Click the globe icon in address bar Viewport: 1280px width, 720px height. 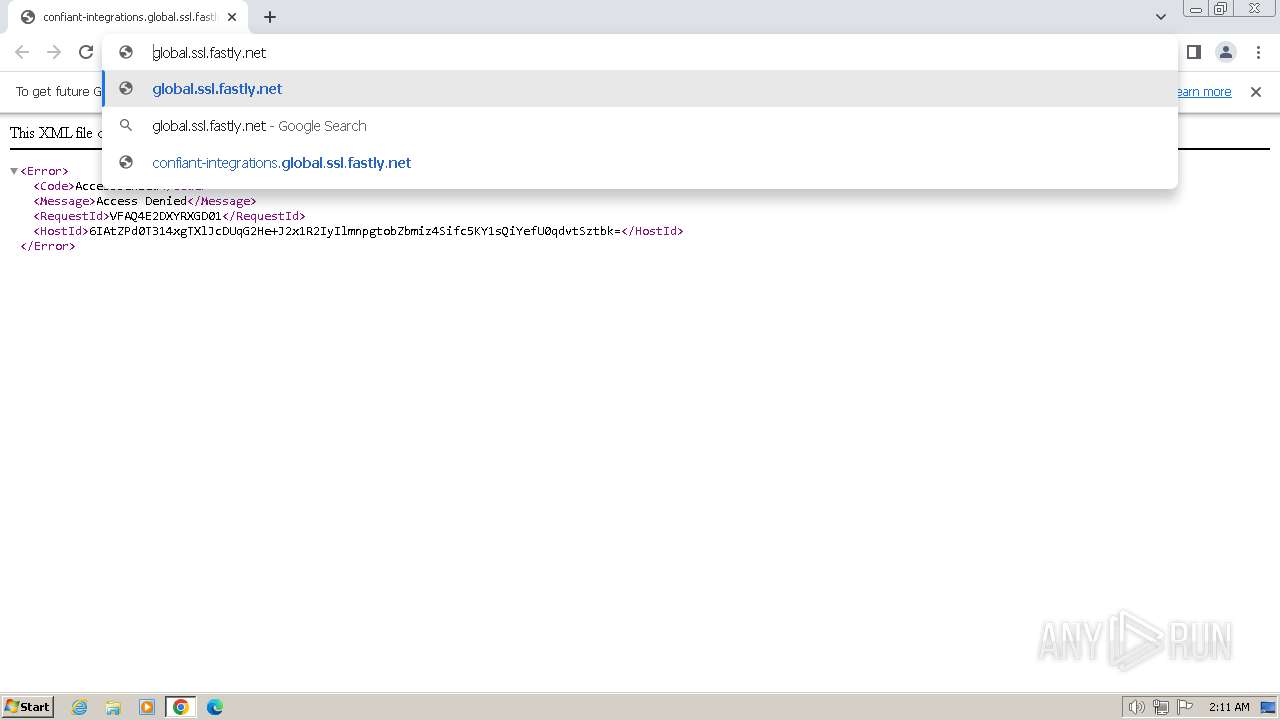126,52
